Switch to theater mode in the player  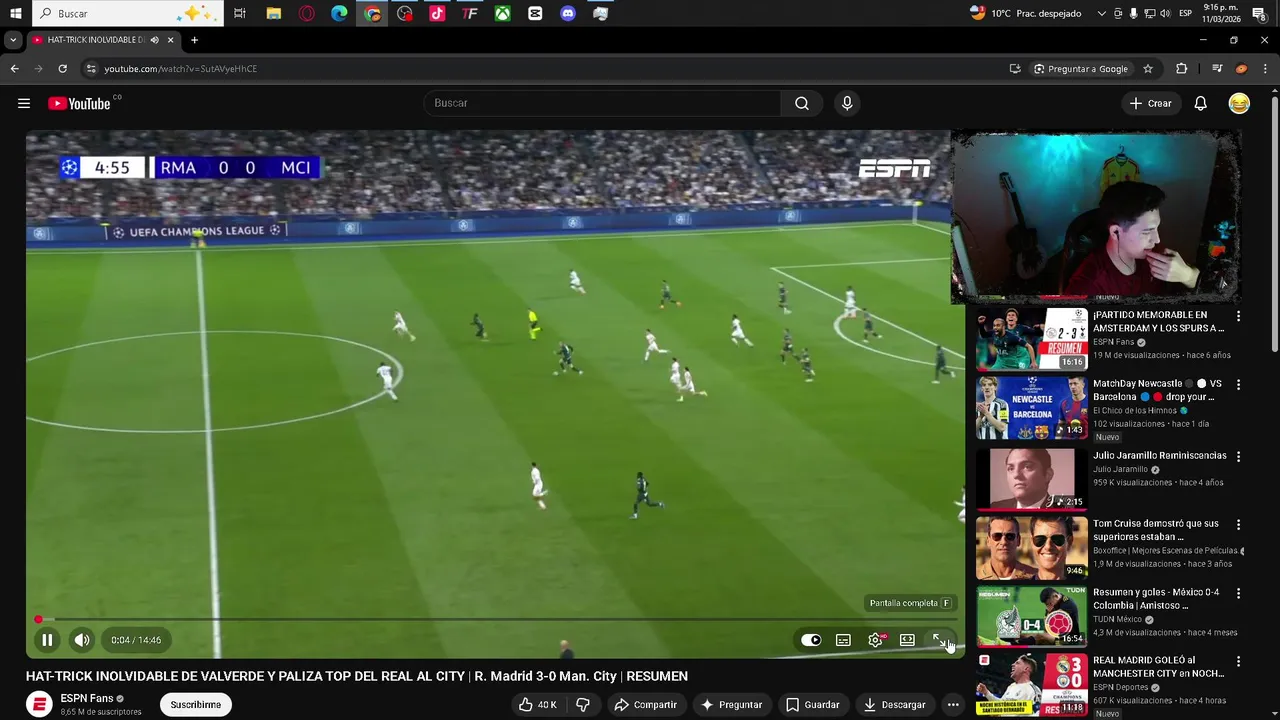point(907,640)
